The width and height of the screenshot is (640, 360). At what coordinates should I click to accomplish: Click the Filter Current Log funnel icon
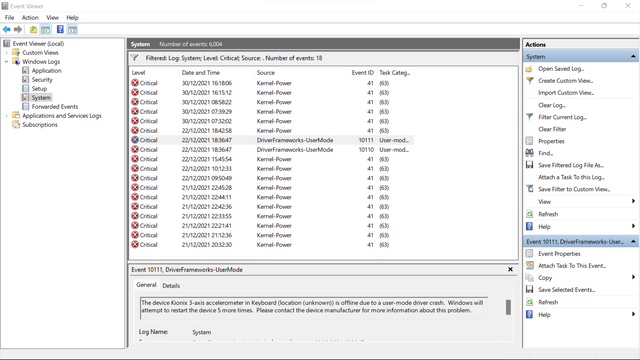click(x=529, y=117)
